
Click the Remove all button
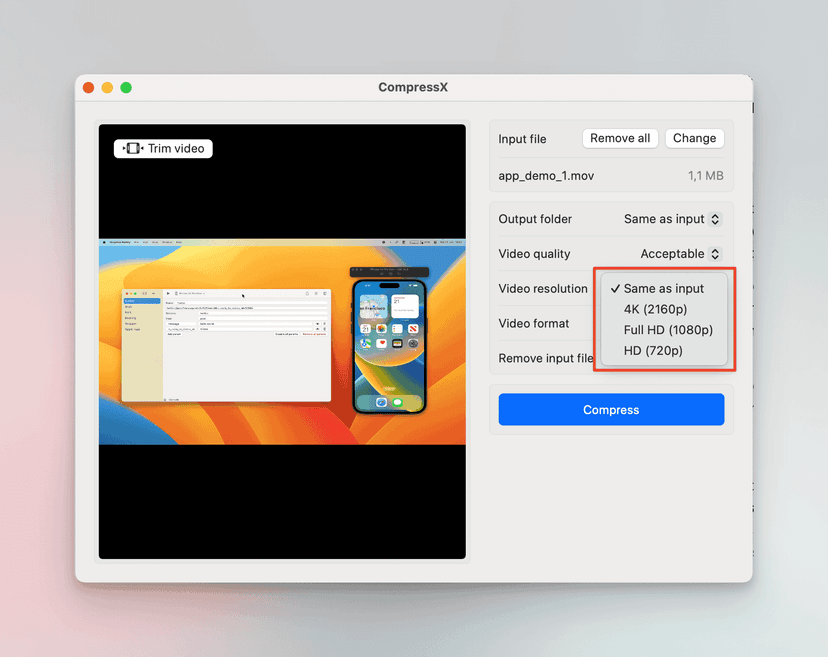[x=620, y=138]
